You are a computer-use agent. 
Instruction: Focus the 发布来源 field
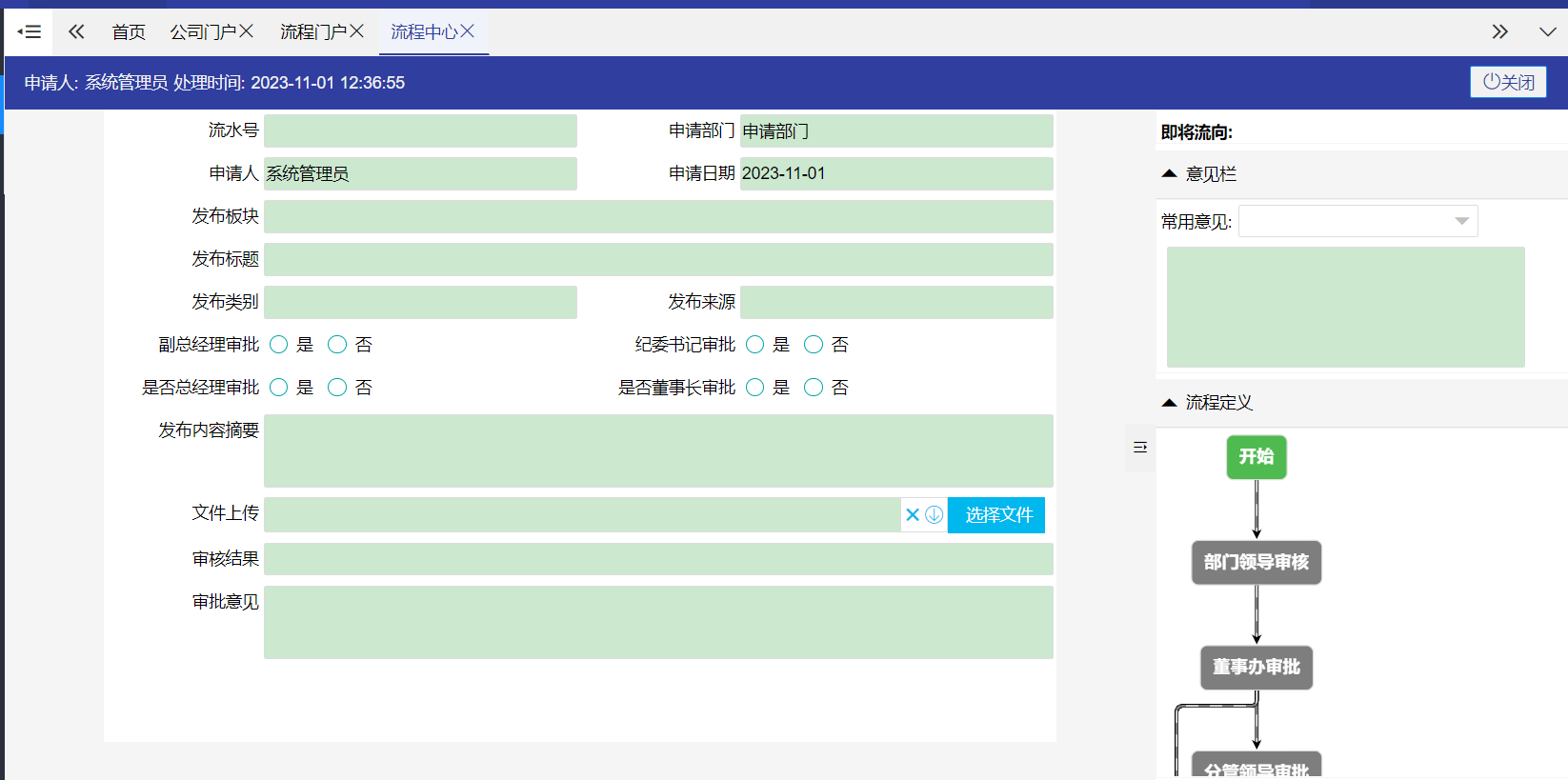tap(896, 302)
